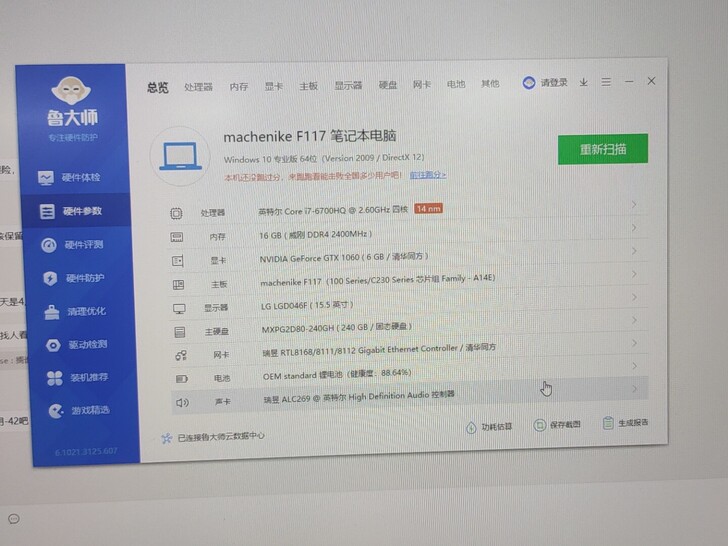Click the 主硬盘 disk row icon
This screenshot has width=728, height=546.
[180, 332]
